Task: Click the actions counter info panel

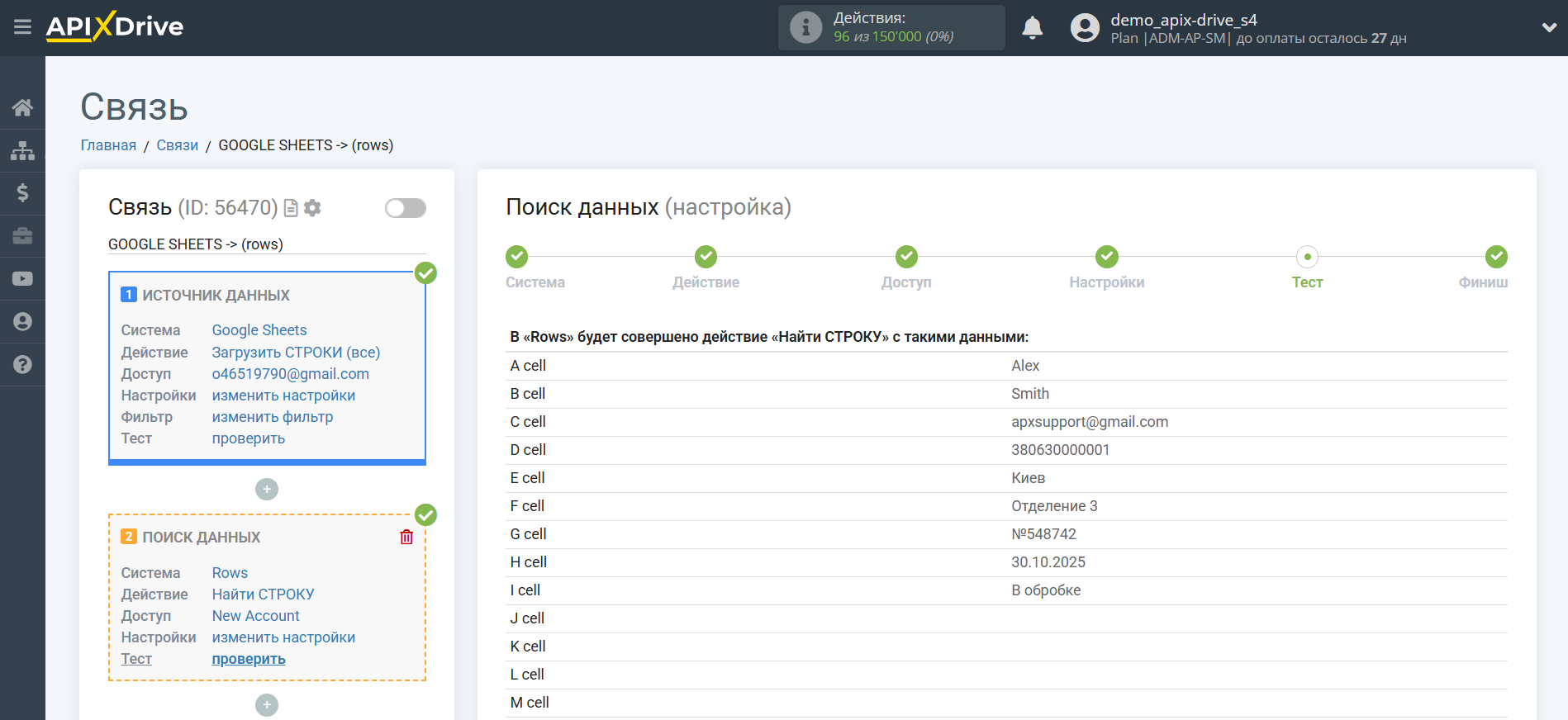Action: (891, 28)
